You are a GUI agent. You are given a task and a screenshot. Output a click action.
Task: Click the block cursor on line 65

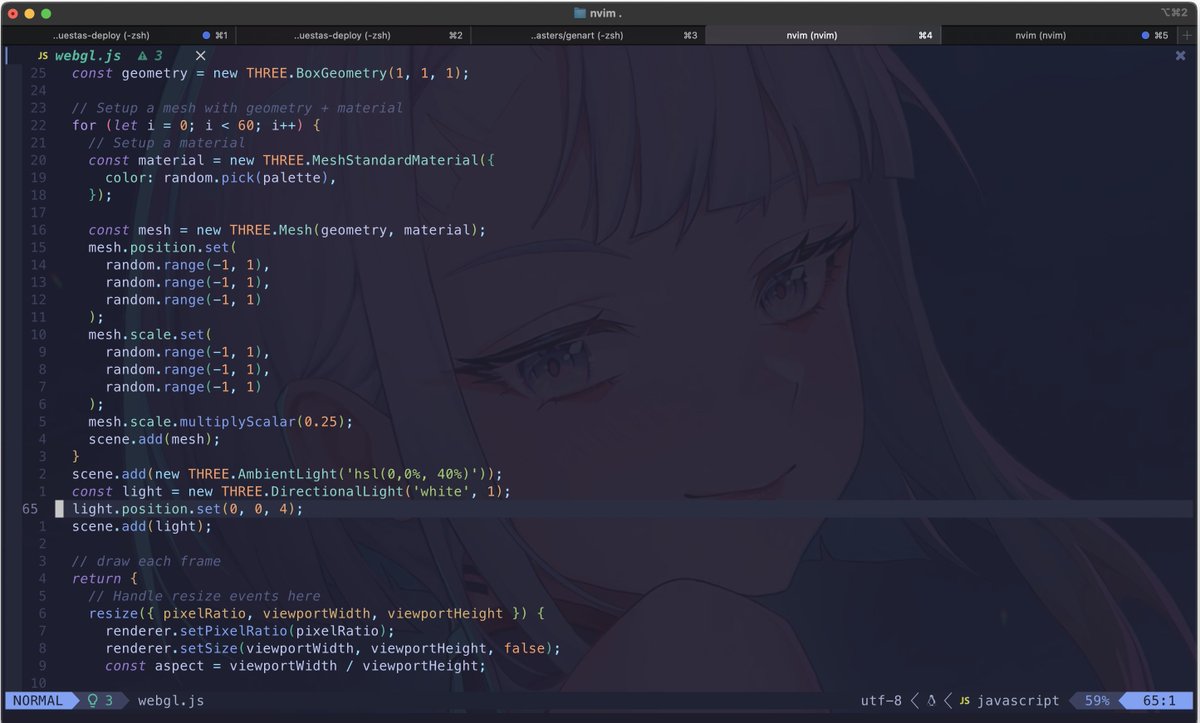point(59,509)
